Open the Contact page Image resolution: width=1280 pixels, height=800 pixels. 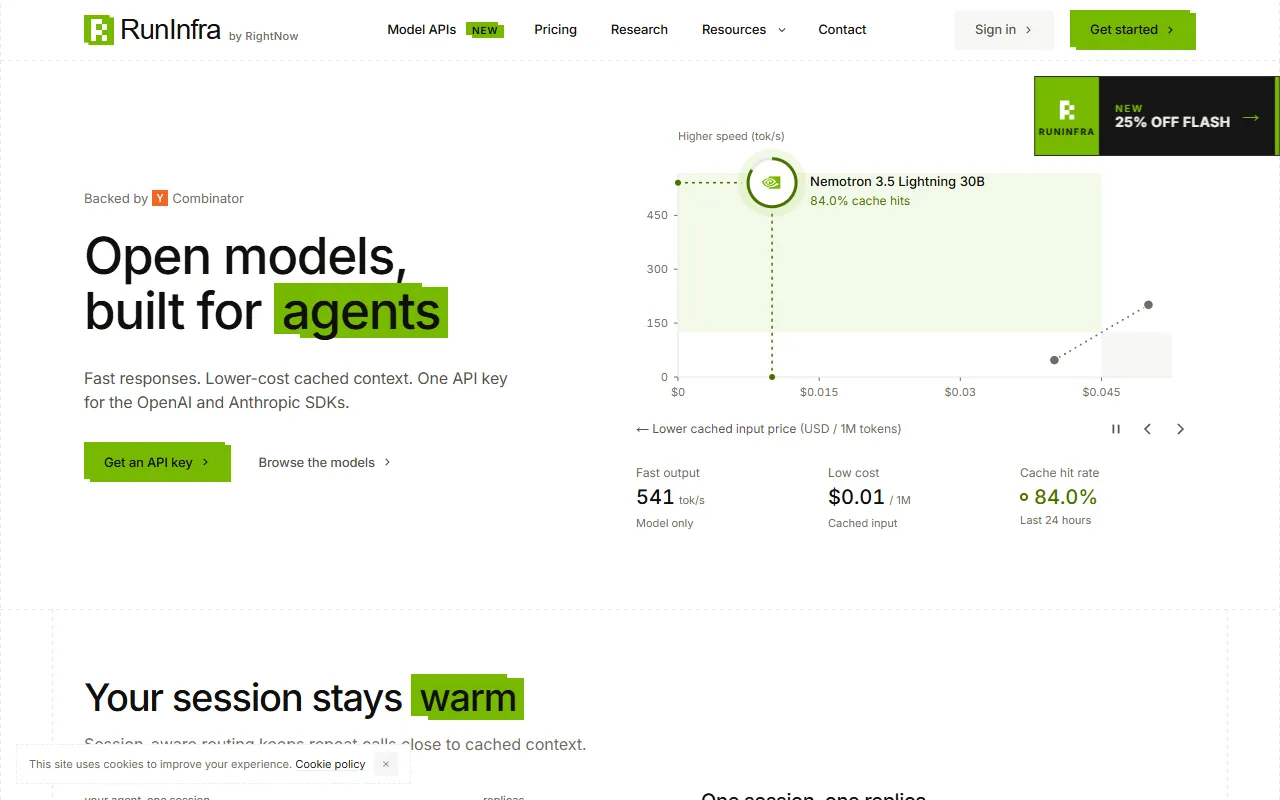(842, 30)
